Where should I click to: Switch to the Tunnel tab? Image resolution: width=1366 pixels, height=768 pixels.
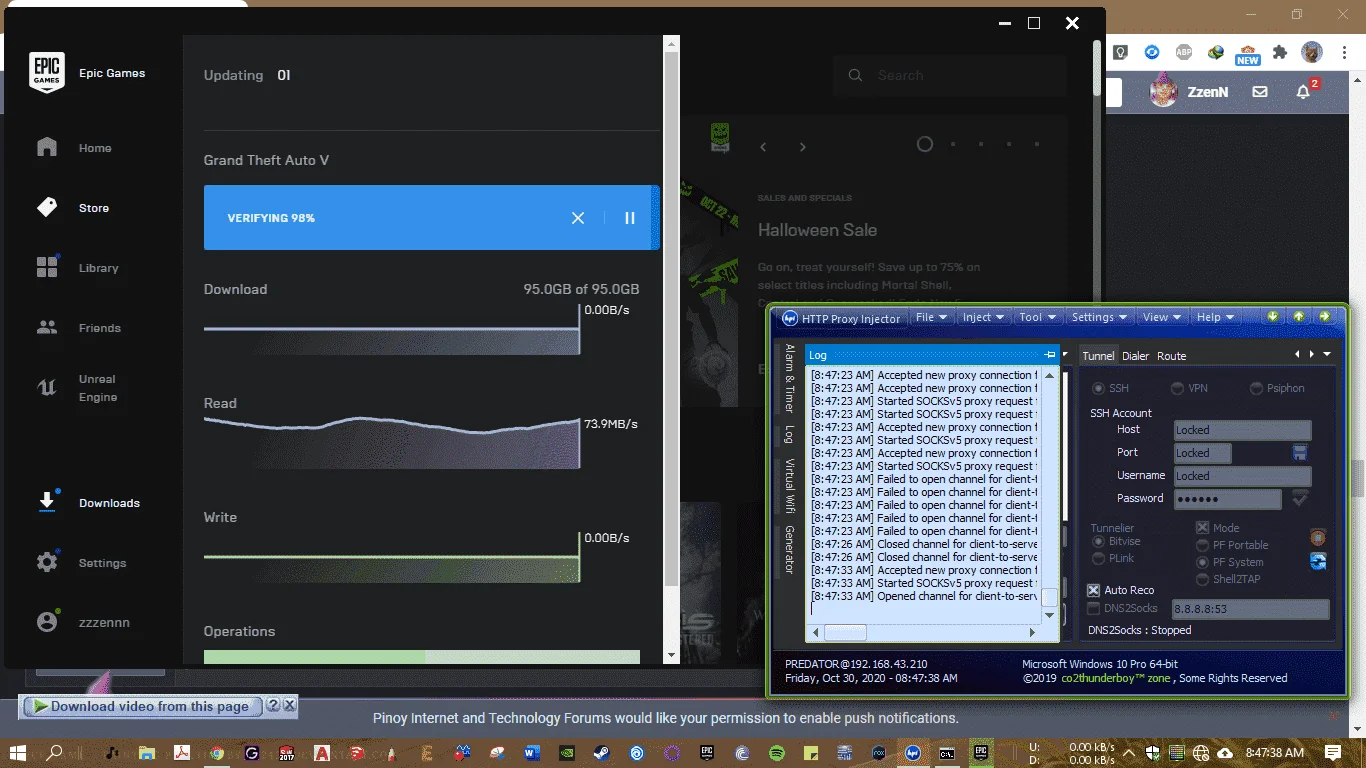click(1098, 356)
